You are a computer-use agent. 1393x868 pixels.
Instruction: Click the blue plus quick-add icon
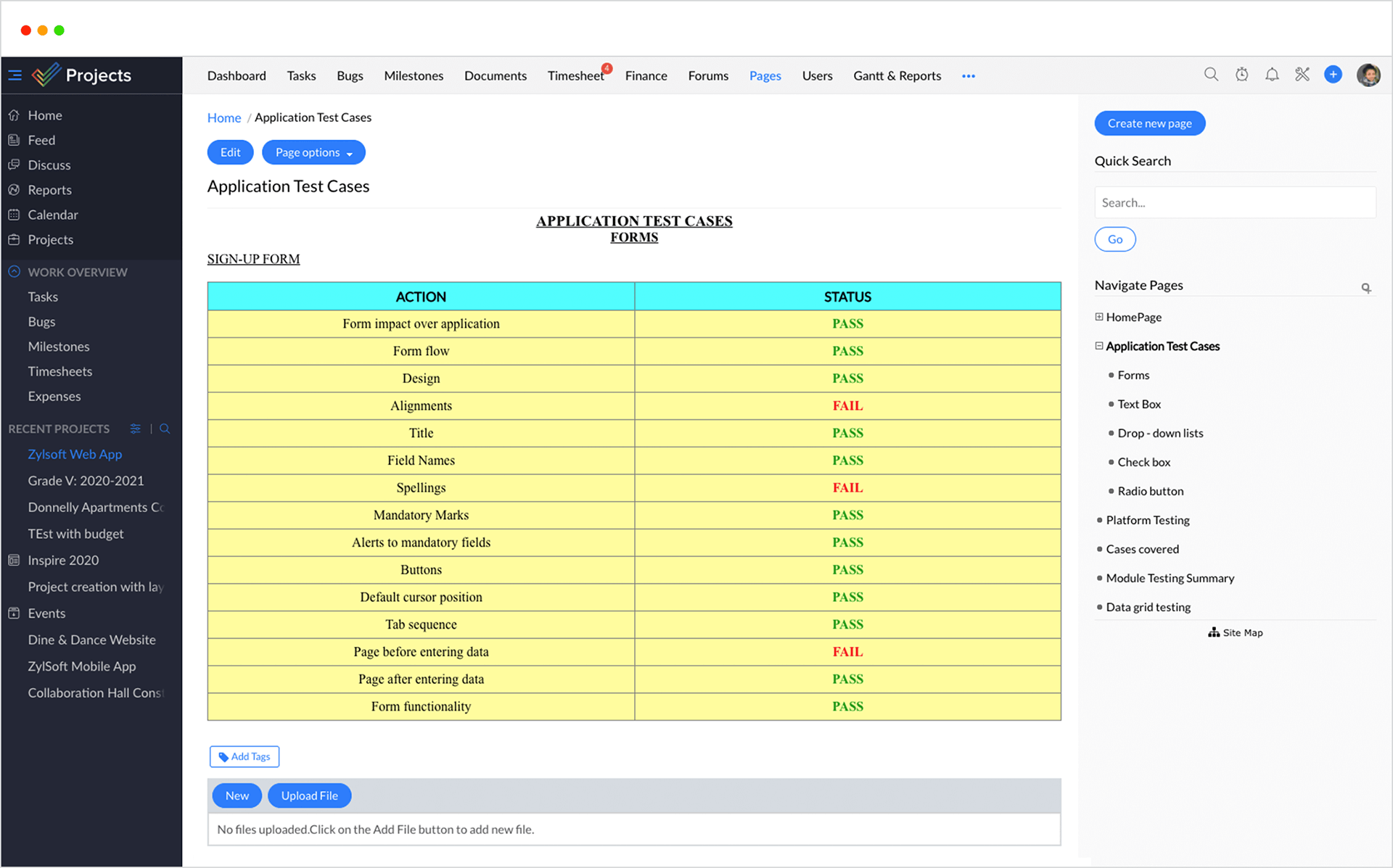point(1333,75)
